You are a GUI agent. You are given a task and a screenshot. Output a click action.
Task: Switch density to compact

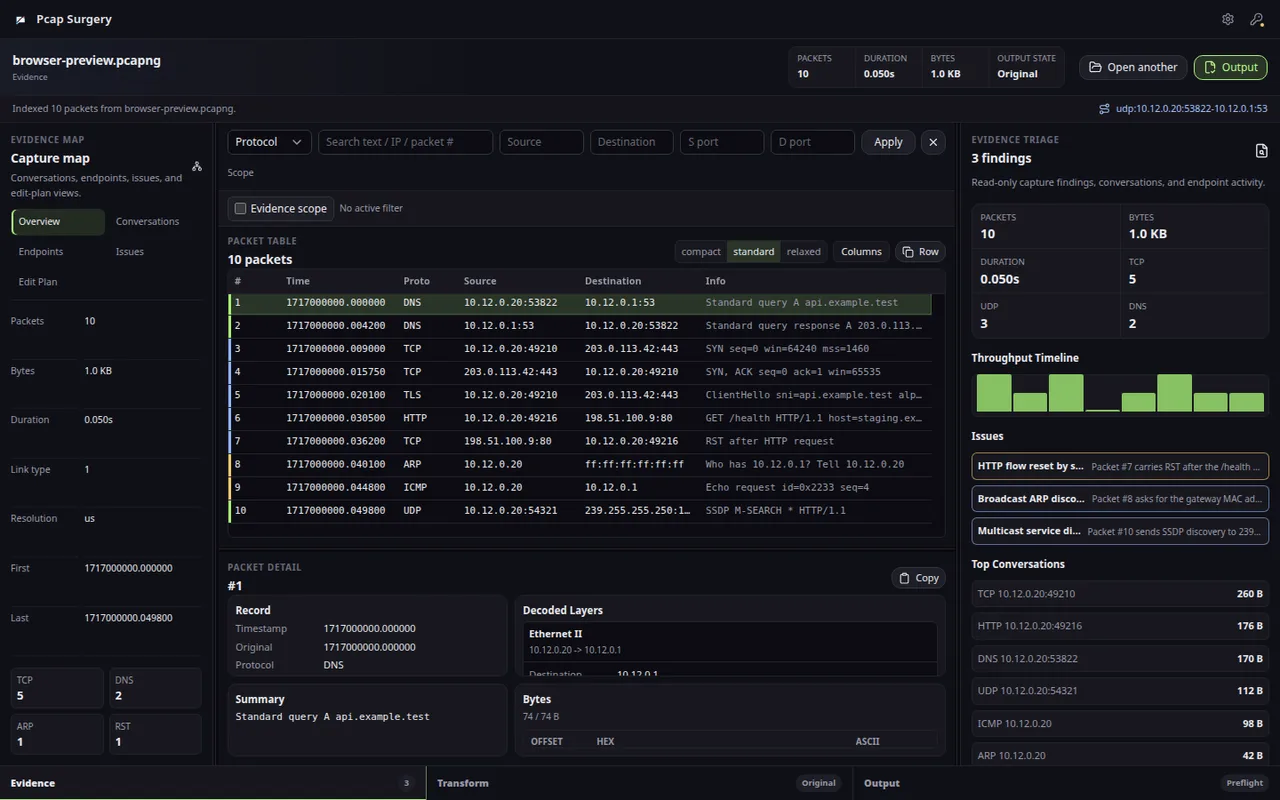pos(701,252)
